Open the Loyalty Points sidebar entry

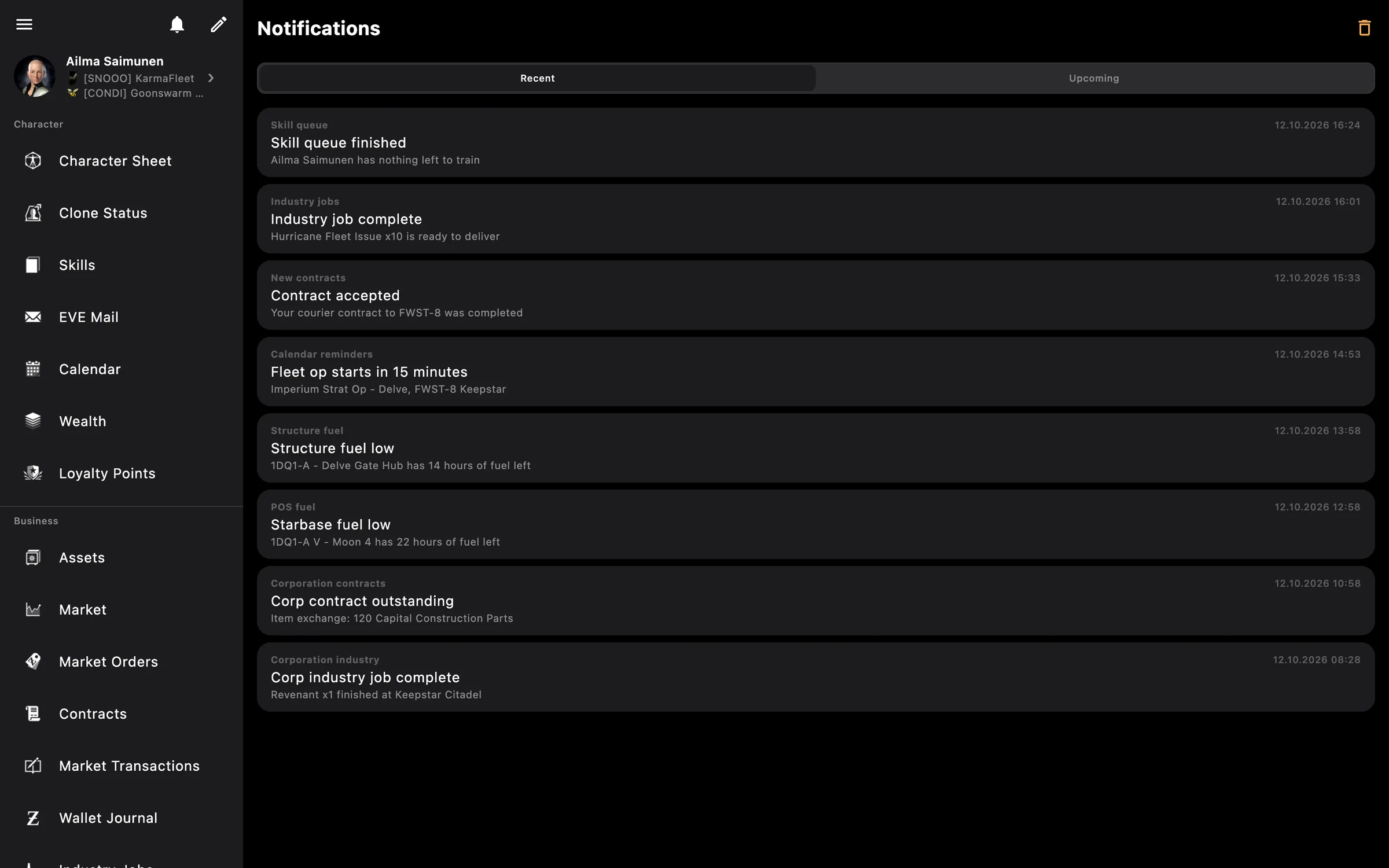(x=122, y=473)
